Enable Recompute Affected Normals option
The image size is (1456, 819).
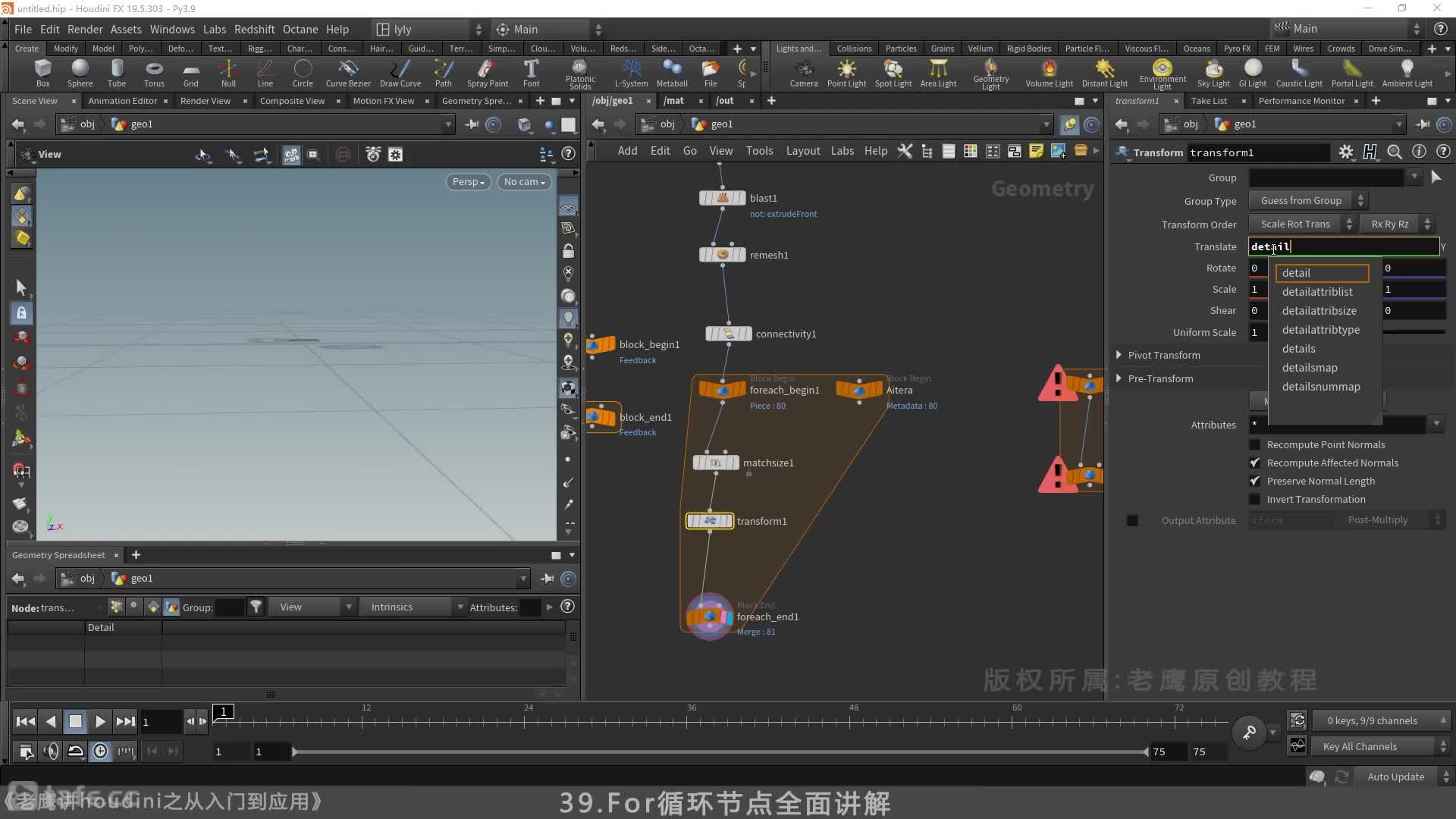coord(1256,462)
